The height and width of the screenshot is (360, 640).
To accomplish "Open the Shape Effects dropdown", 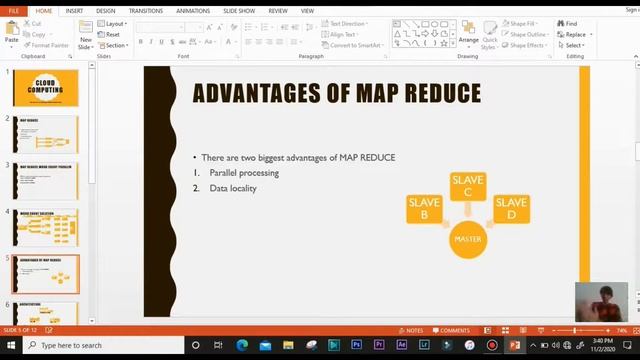I will [524, 45].
